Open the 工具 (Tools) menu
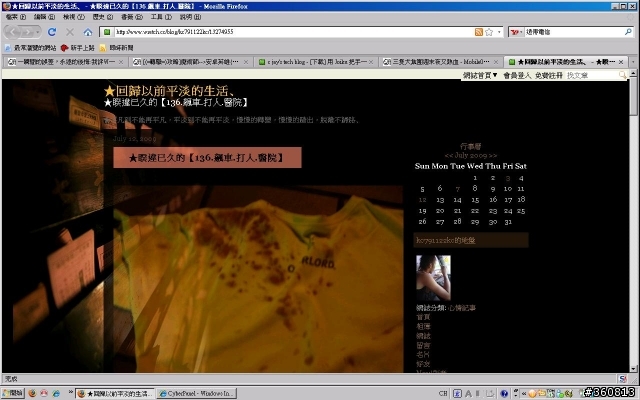 tap(161, 17)
